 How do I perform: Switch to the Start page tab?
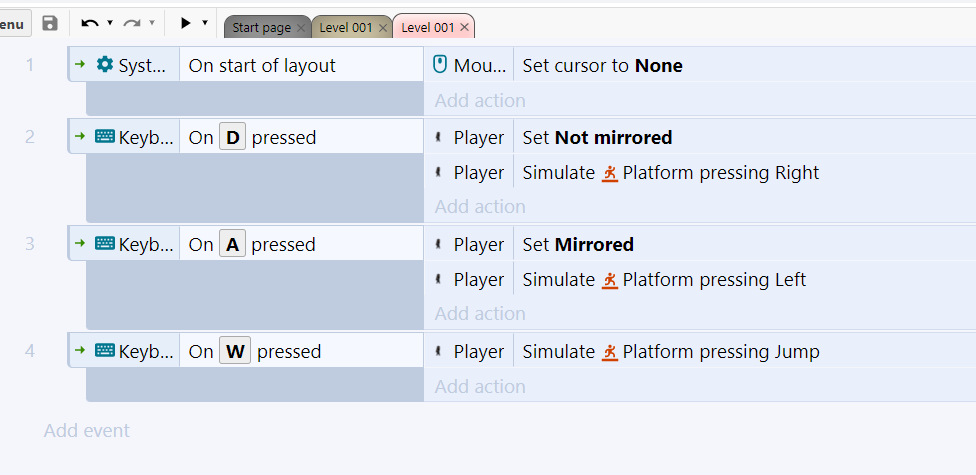click(261, 27)
